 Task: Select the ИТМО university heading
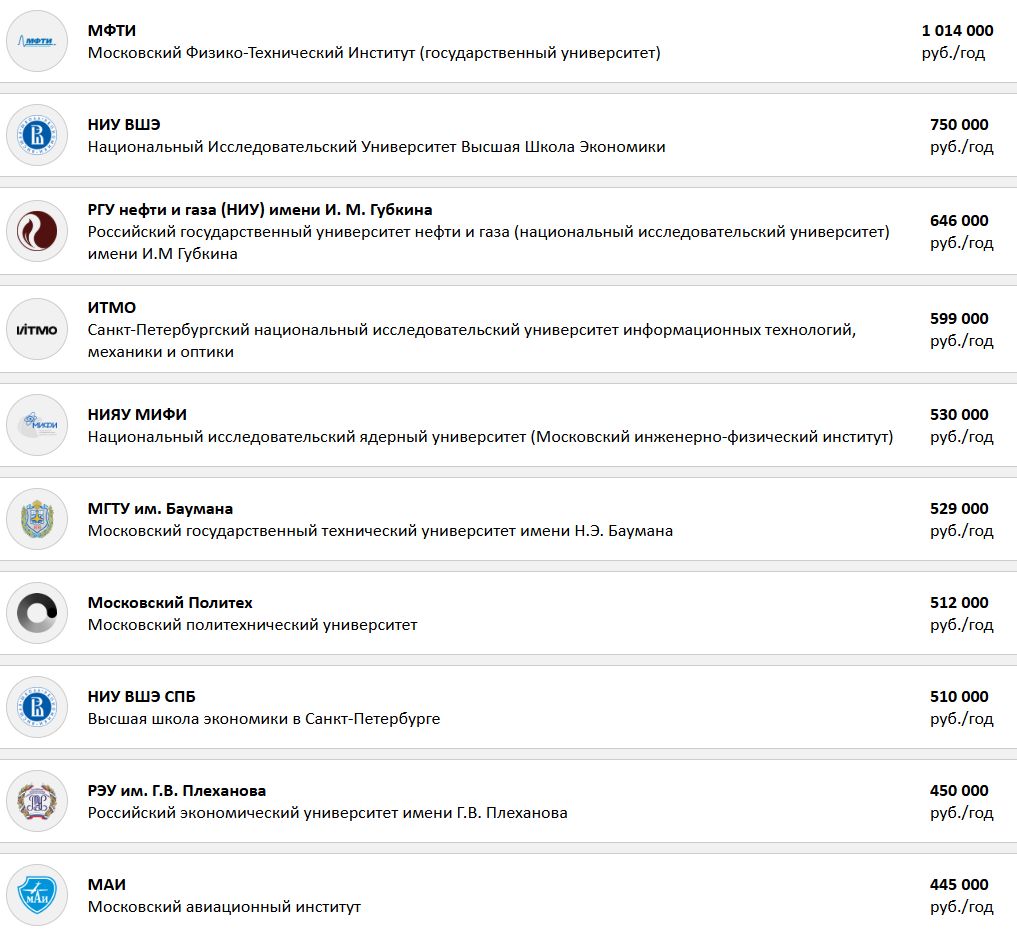click(x=112, y=307)
